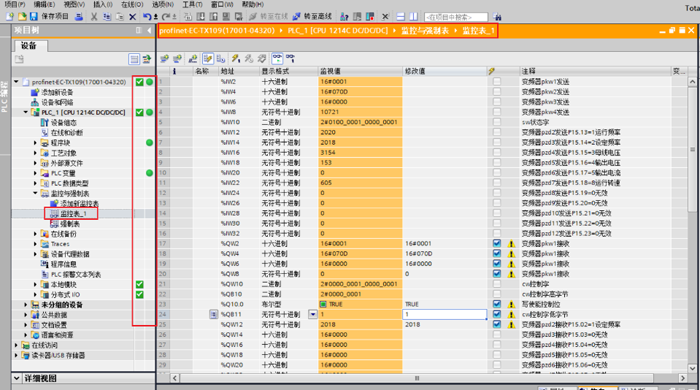
Task: Click the monitor-all glasses icon
Action: (x=277, y=58)
